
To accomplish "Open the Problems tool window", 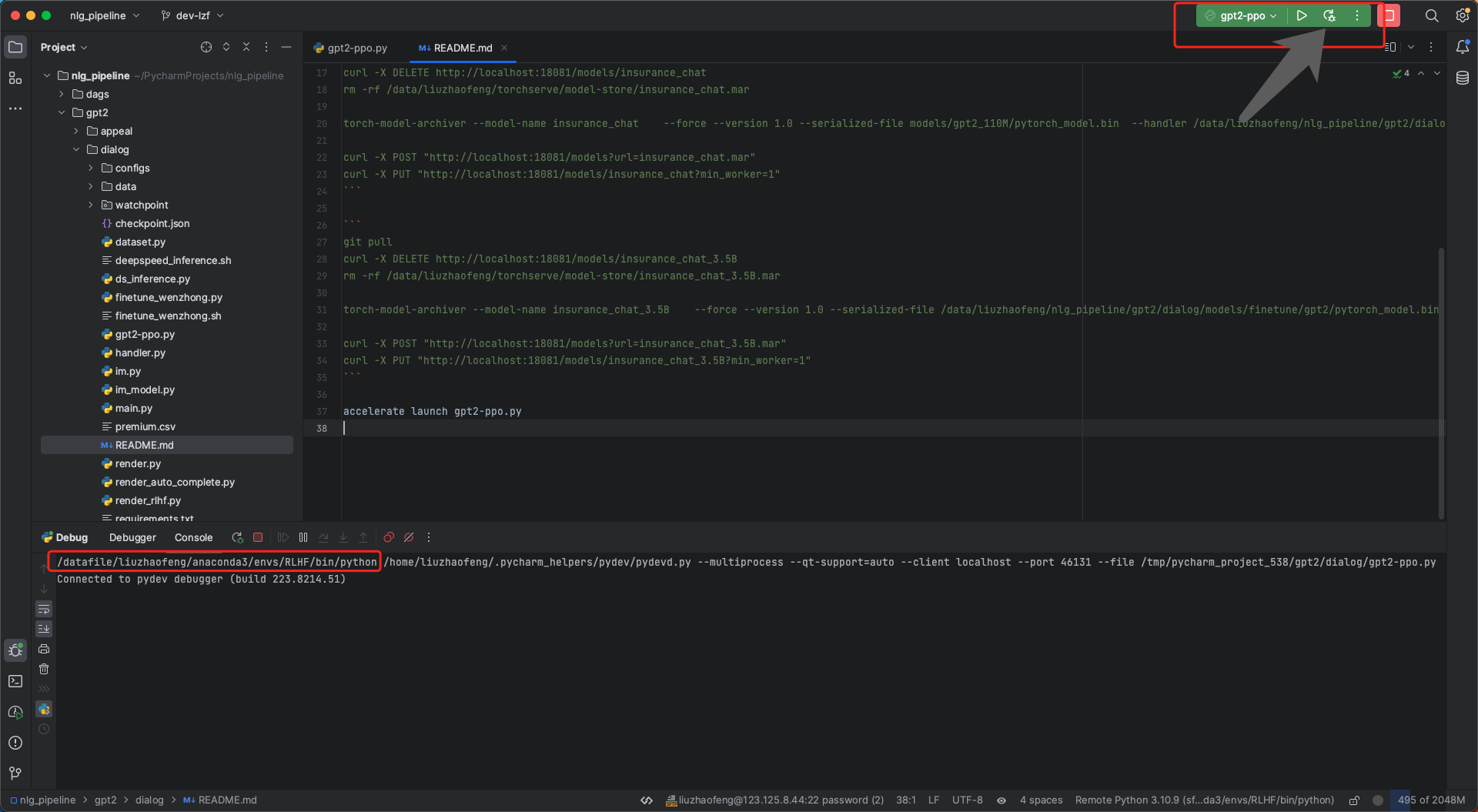I will click(x=15, y=743).
